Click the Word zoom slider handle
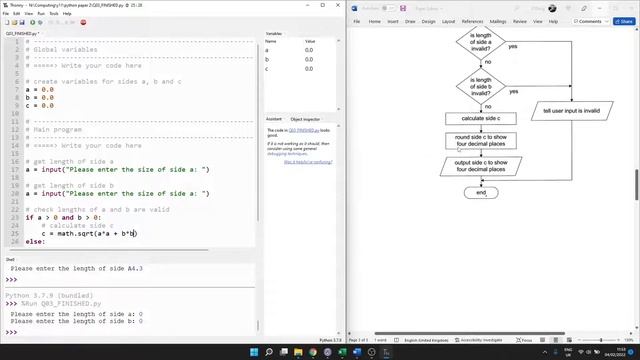640x360 pixels. click(601, 340)
